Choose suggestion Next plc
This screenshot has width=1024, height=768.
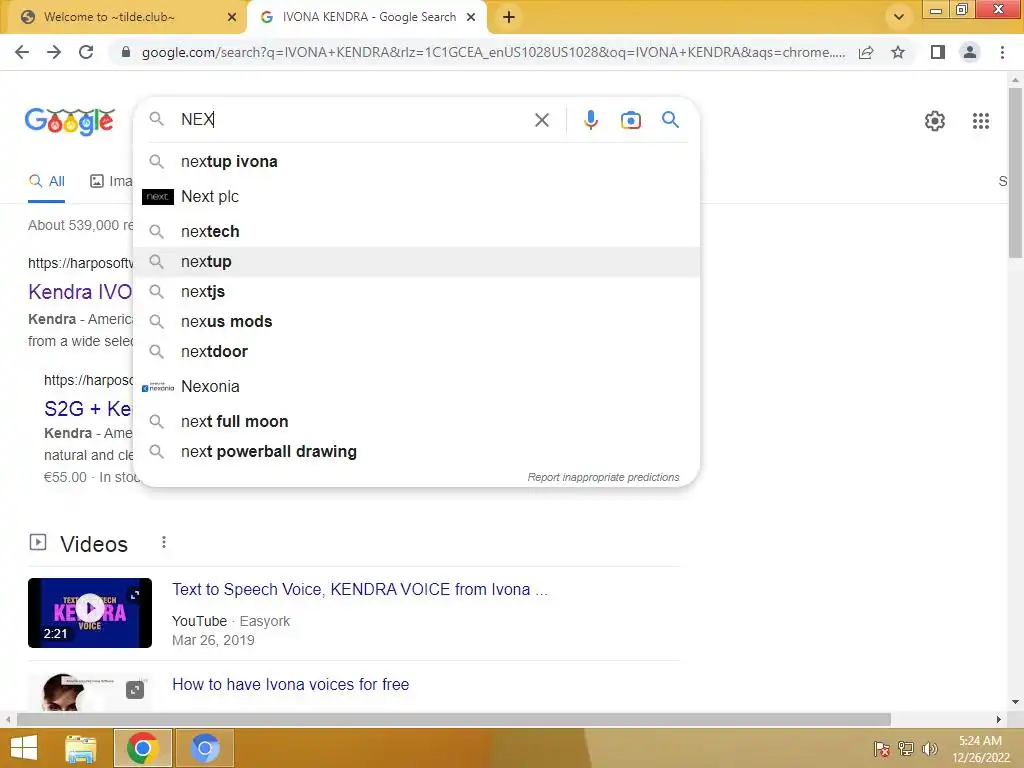tap(416, 197)
